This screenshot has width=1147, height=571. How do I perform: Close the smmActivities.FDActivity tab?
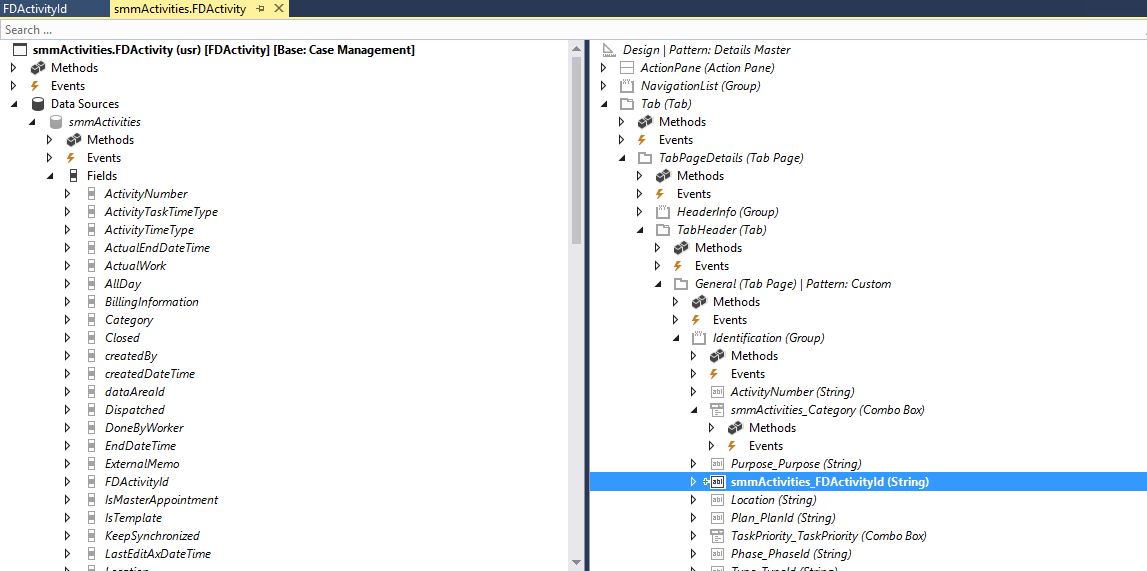277,9
